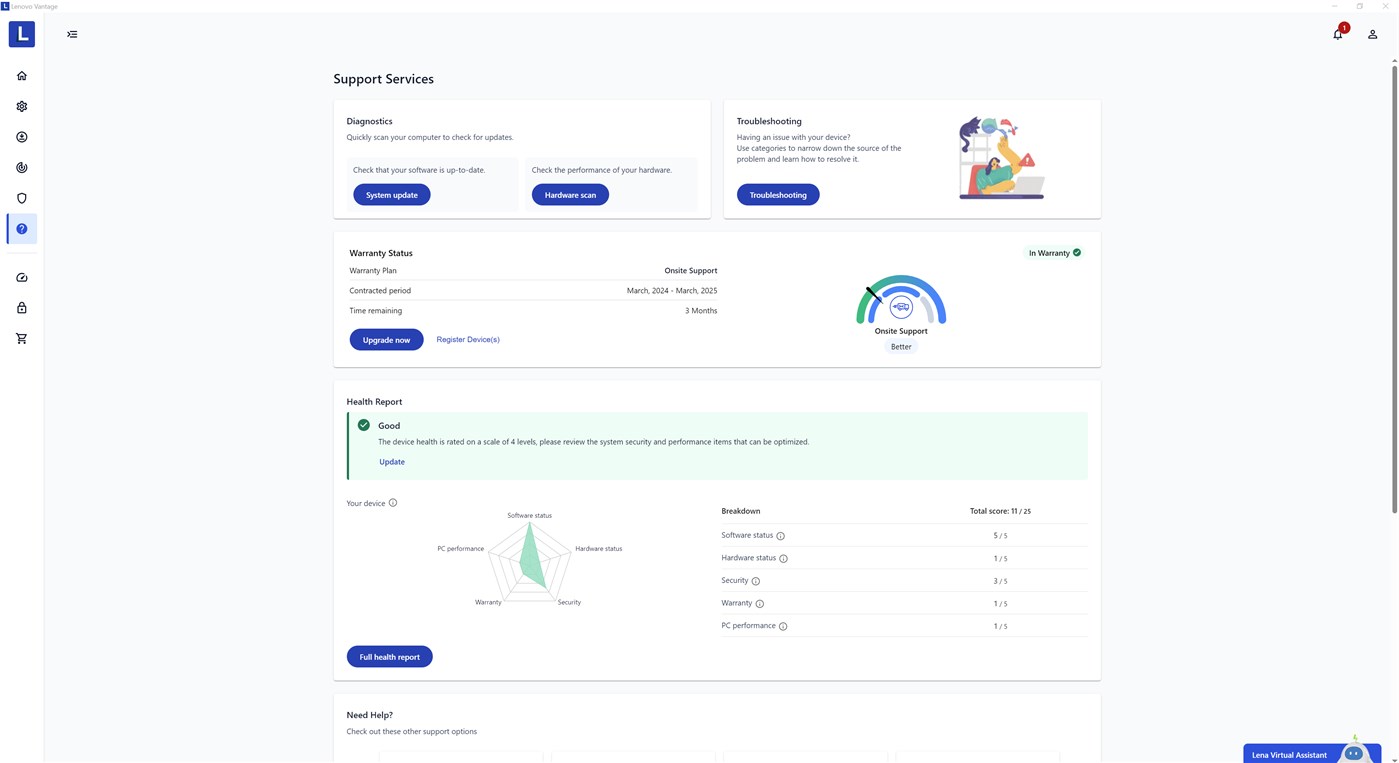Open Lena Virtual Assistant chat
The image size is (1399, 763).
click(x=1311, y=754)
